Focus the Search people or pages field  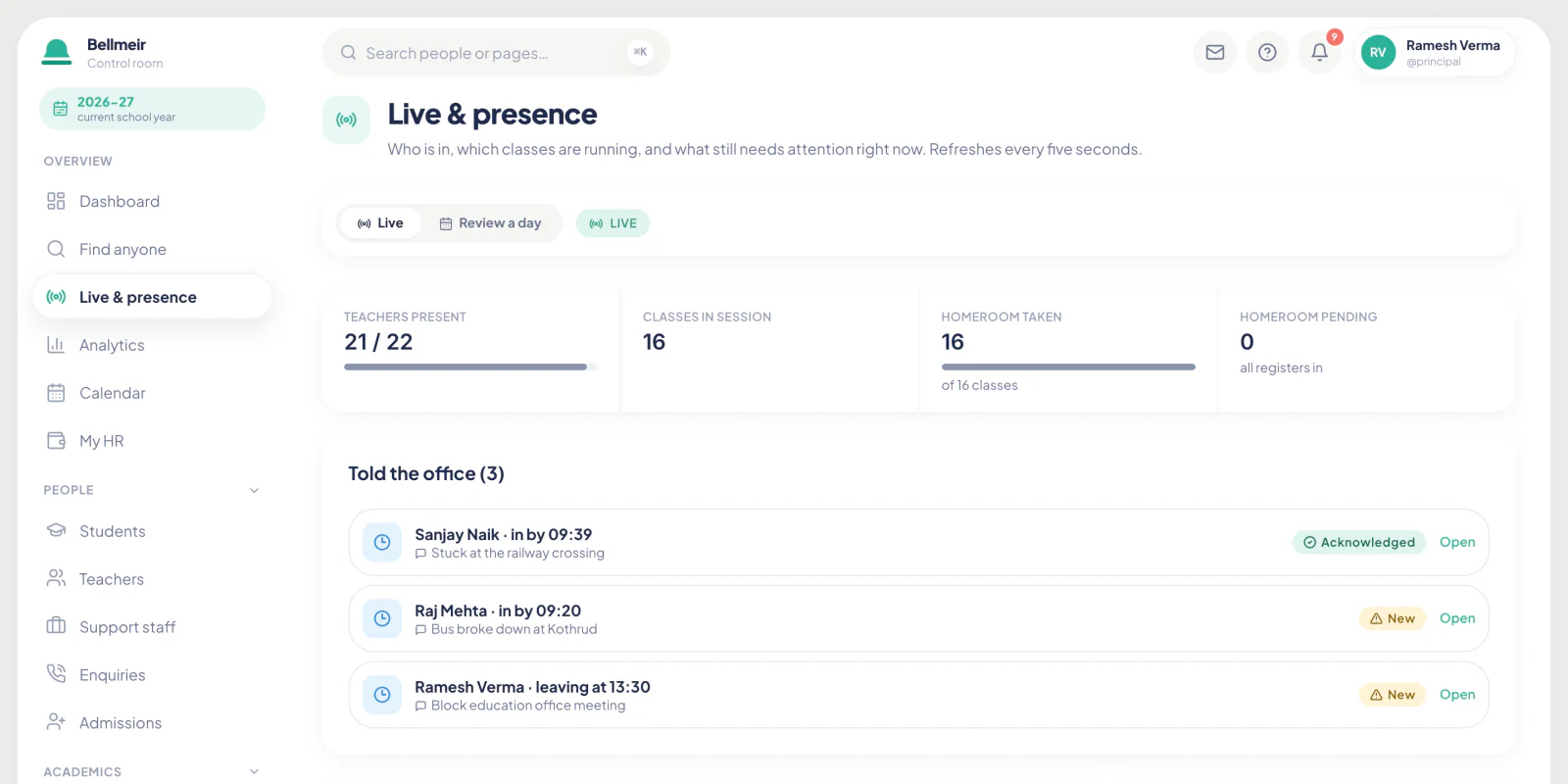coord(496,53)
